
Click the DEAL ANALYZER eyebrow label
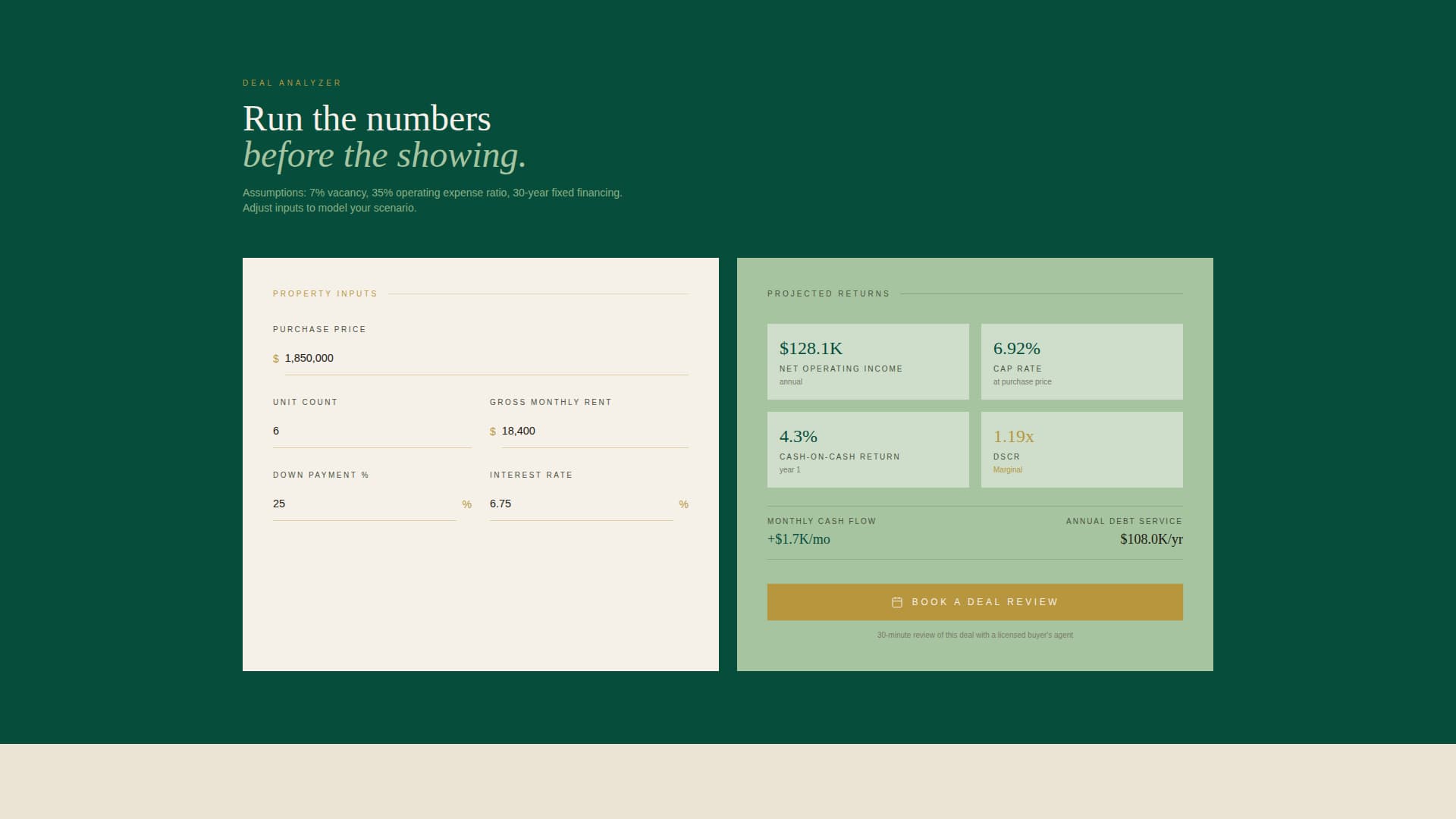(292, 83)
